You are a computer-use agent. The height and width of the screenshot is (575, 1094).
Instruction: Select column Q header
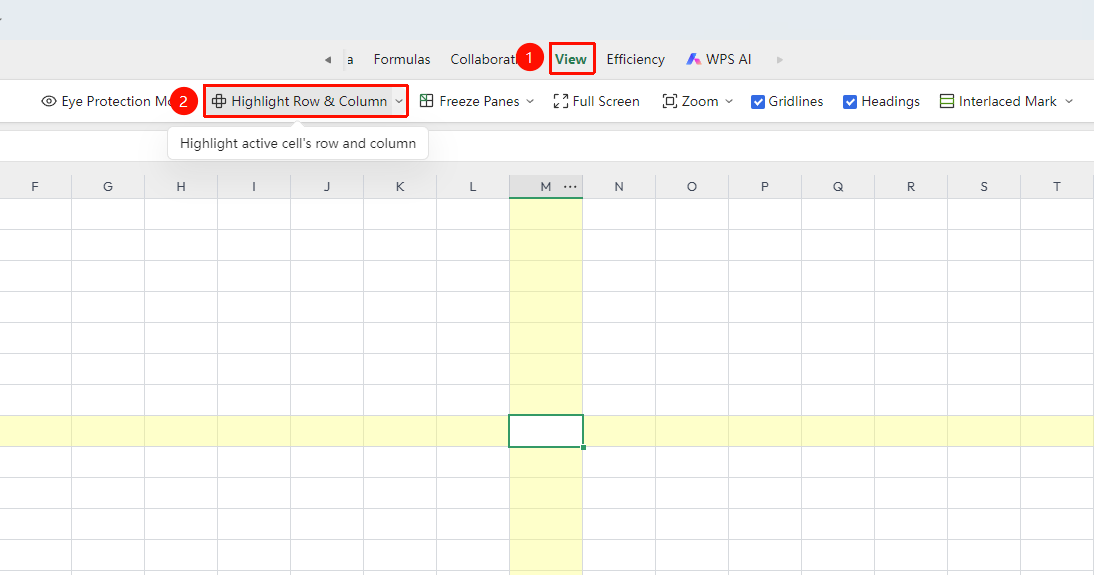click(x=838, y=186)
